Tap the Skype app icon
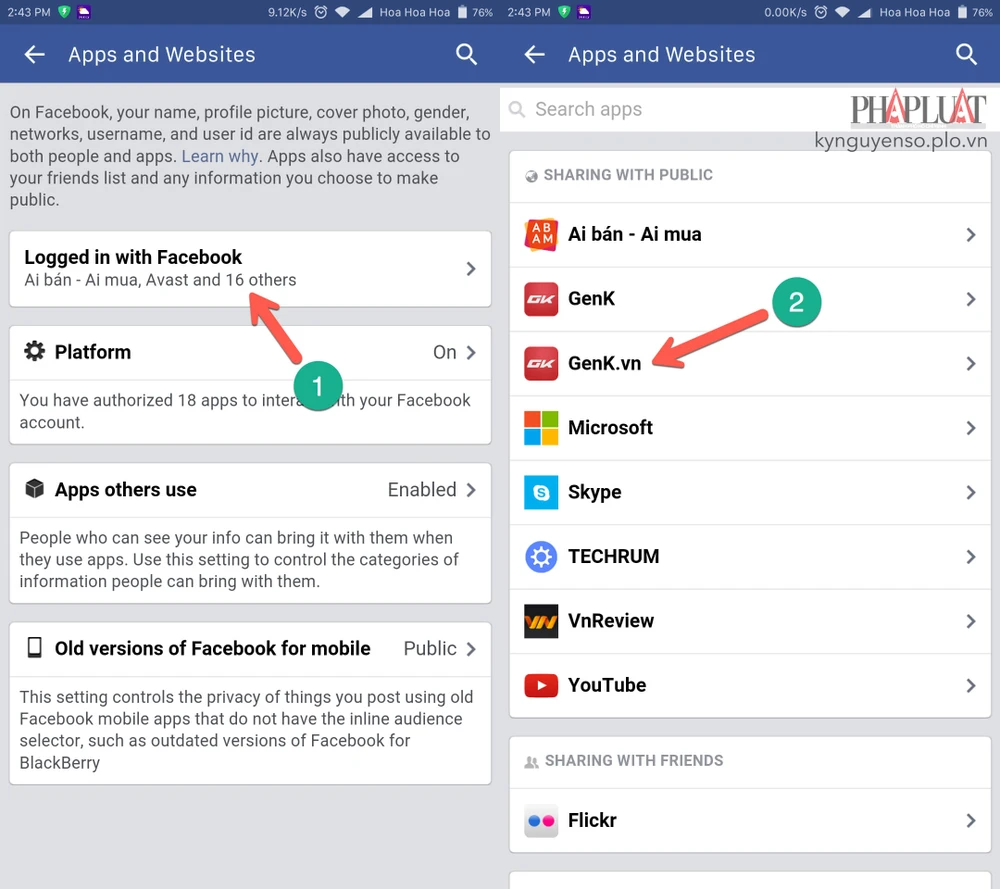Viewport: 1000px width, 889px height. tap(541, 492)
